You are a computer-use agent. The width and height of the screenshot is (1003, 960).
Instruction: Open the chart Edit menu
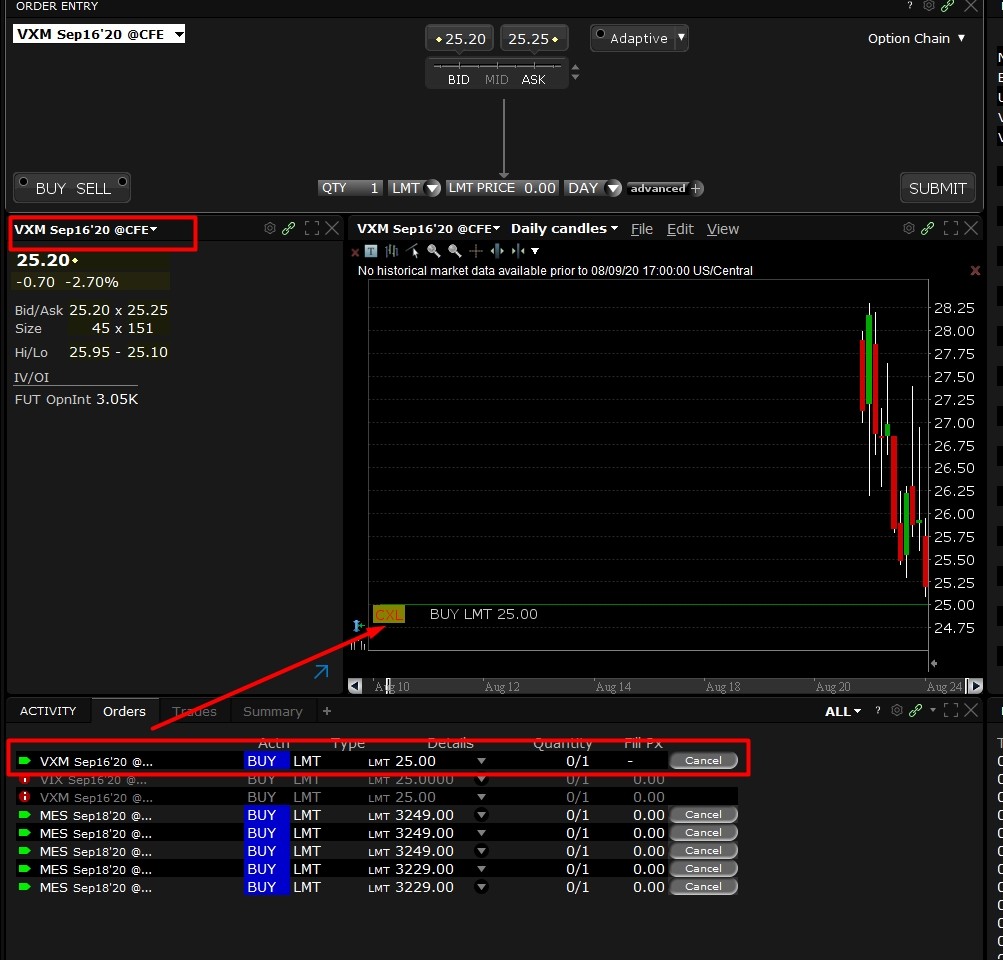point(680,229)
